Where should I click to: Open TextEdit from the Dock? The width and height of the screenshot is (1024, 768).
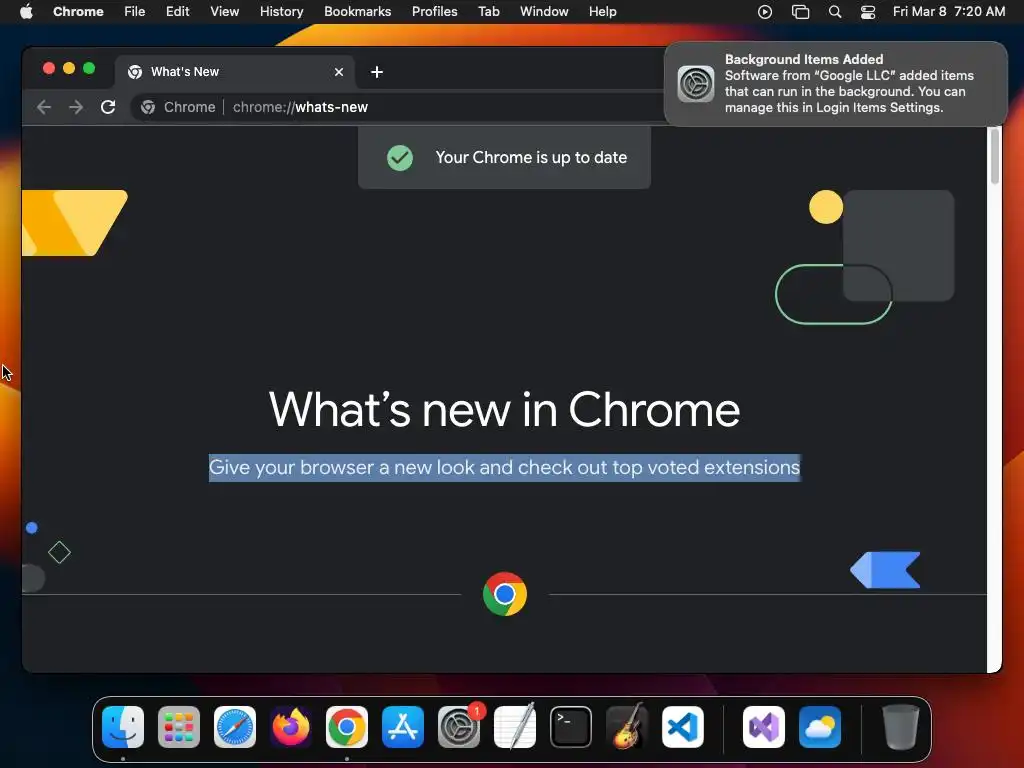click(x=515, y=727)
